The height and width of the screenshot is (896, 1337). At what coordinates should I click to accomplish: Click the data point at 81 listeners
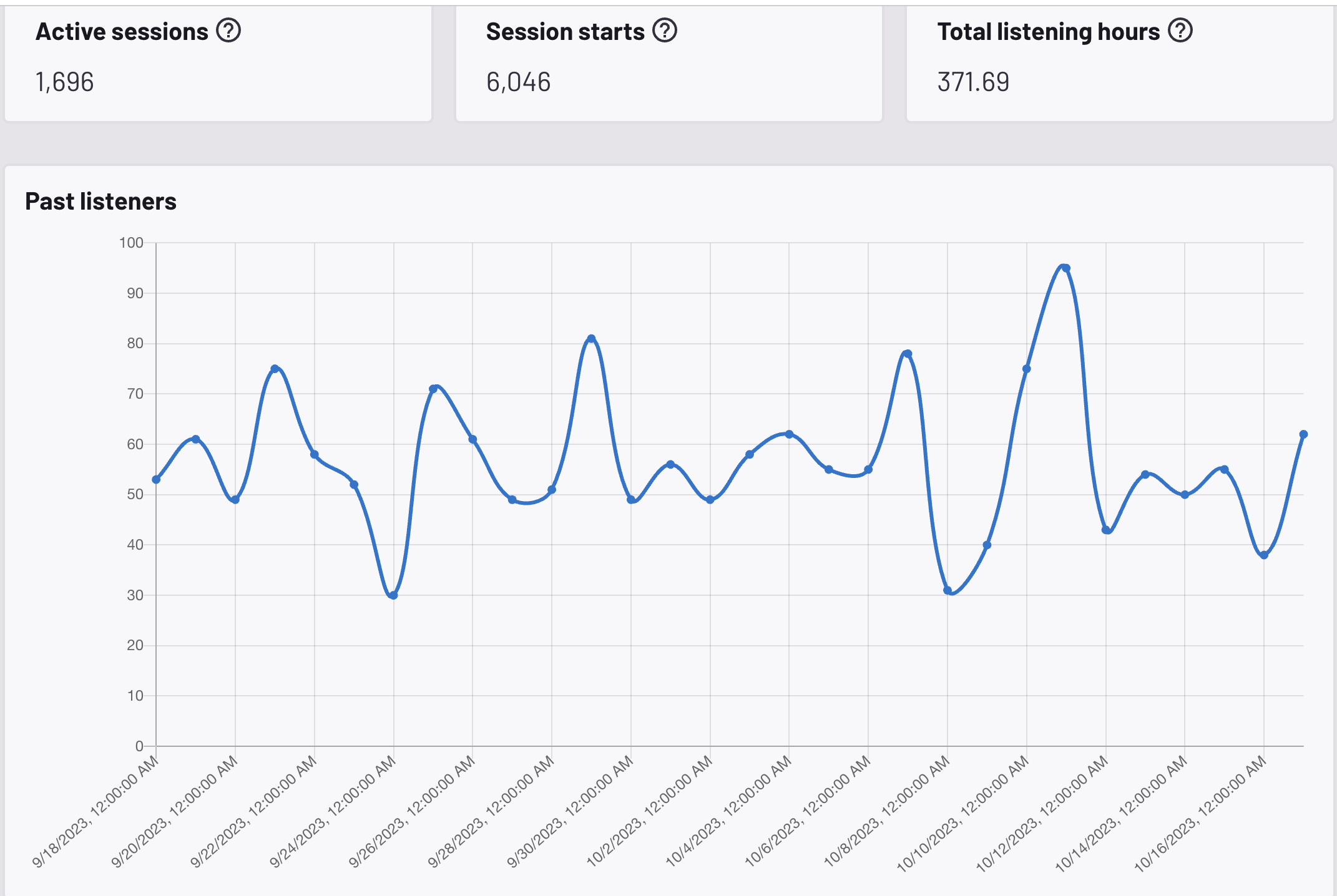tap(591, 339)
